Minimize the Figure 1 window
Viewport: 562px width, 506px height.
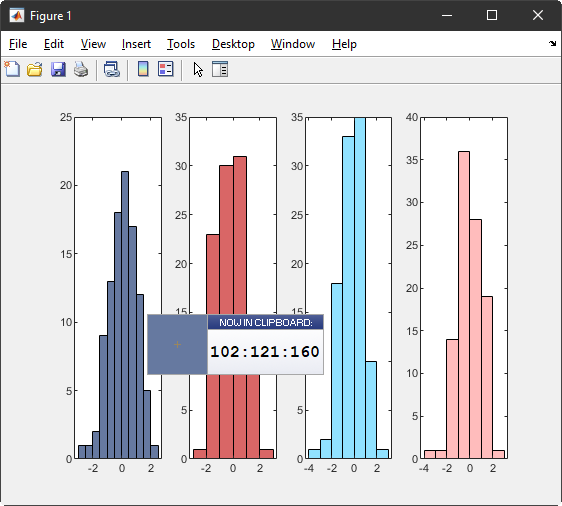pyautogui.click(x=447, y=15)
